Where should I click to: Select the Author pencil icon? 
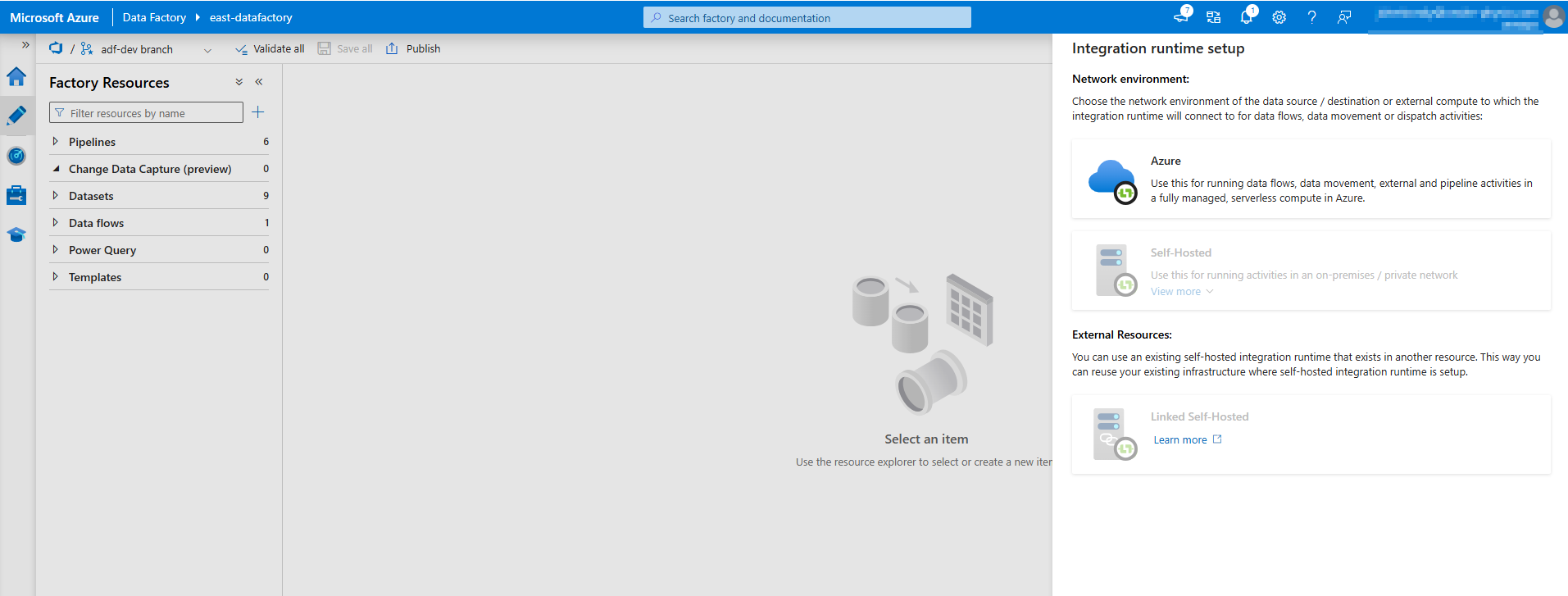tap(16, 116)
